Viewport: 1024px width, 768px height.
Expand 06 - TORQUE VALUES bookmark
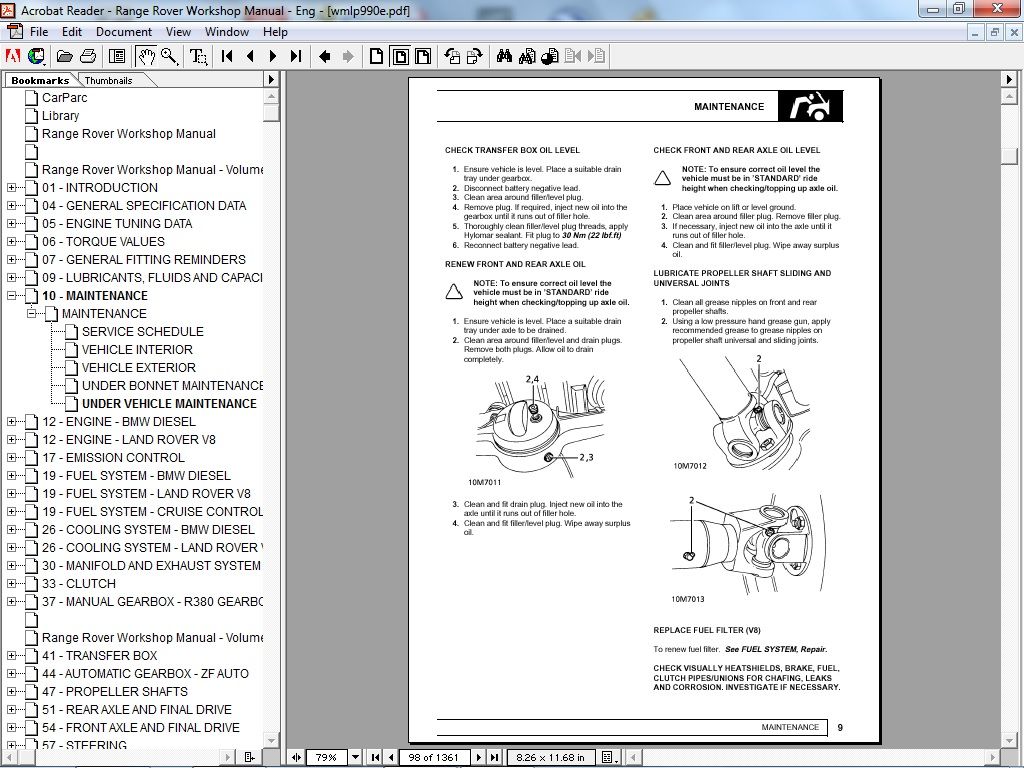pos(11,242)
